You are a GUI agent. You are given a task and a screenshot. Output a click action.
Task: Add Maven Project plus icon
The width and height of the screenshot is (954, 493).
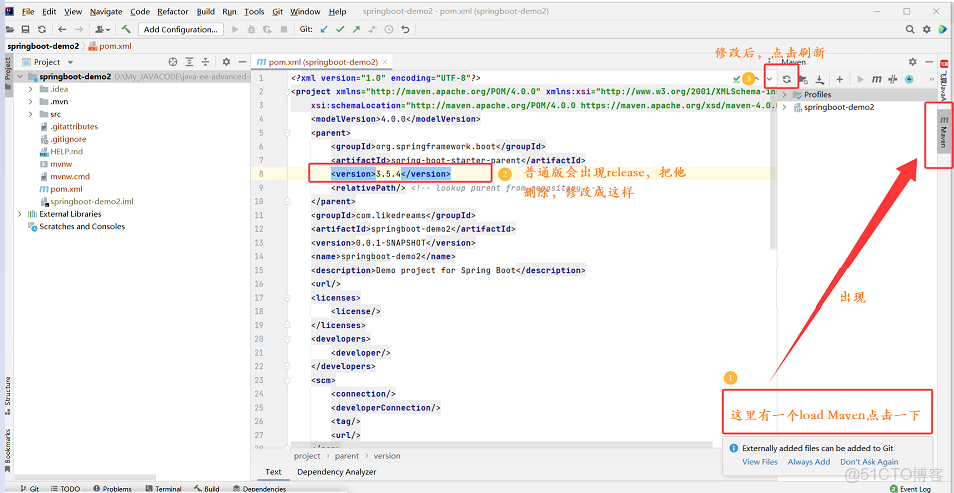click(840, 79)
